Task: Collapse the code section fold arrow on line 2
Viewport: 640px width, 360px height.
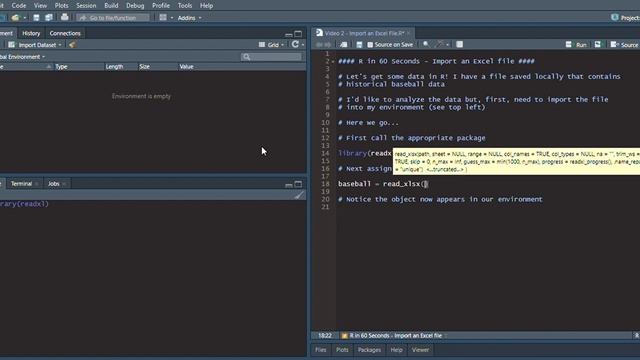Action: point(333,62)
